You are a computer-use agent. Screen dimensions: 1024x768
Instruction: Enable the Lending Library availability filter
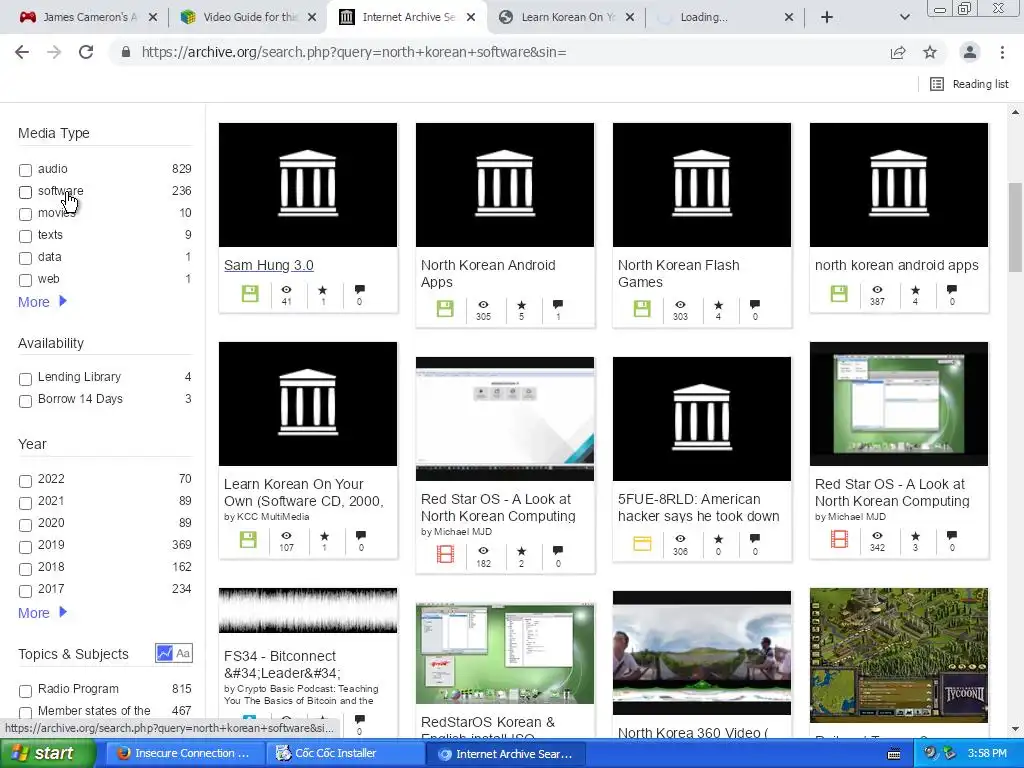coord(25,379)
